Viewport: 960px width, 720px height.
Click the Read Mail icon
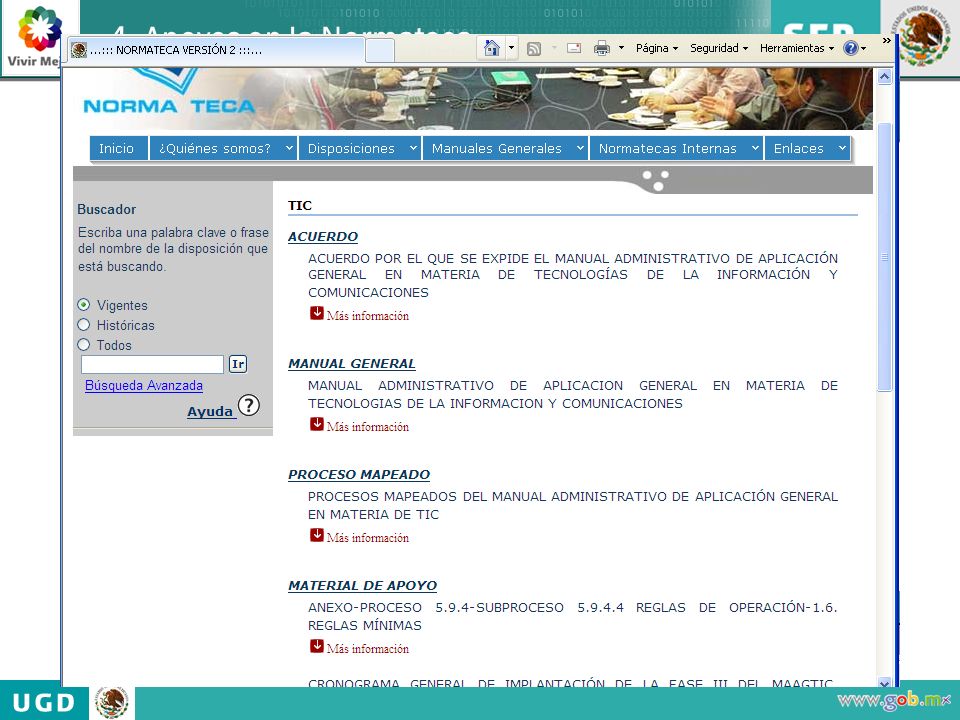(x=574, y=48)
